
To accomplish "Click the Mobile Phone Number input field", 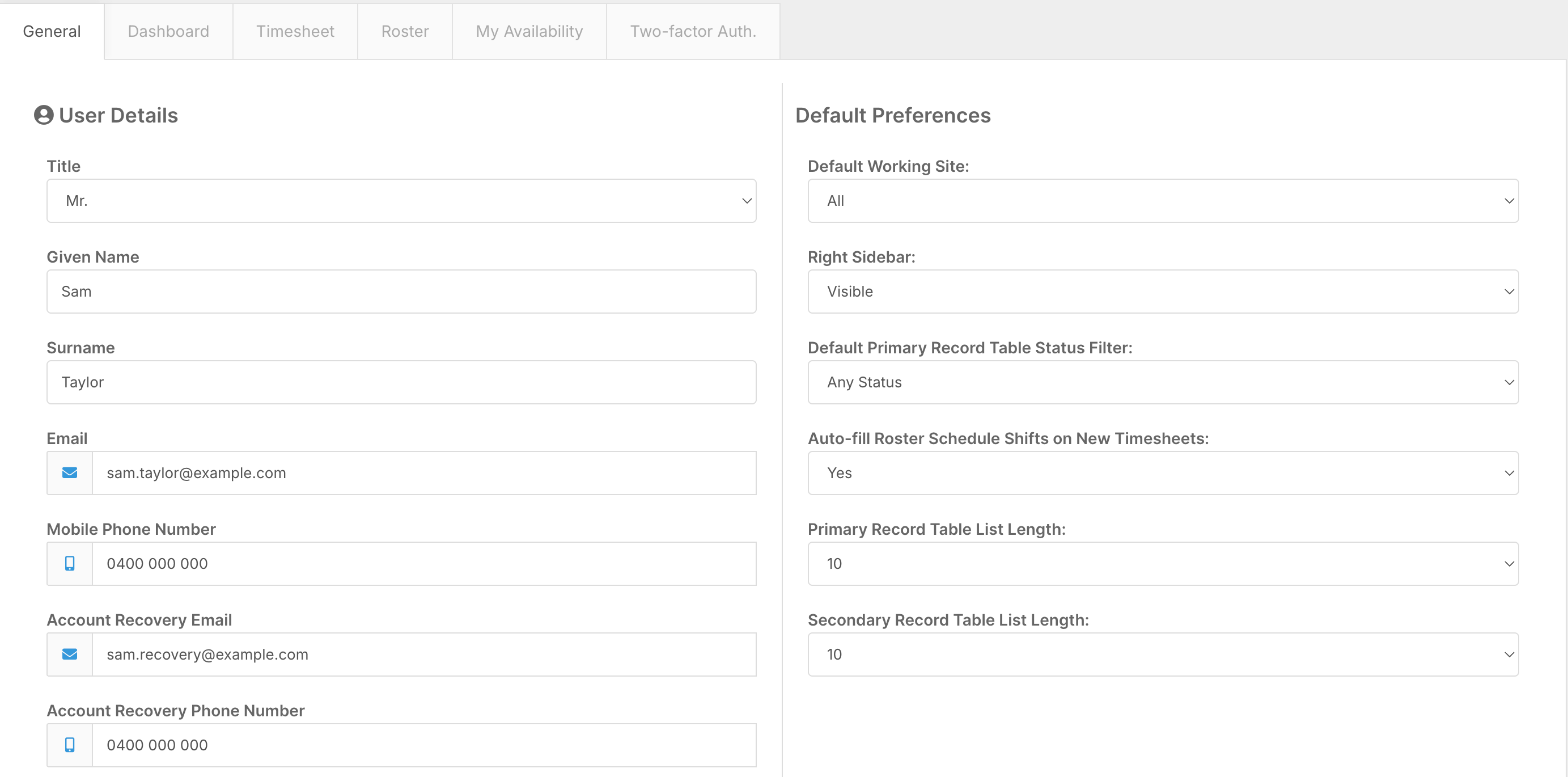I will [x=424, y=564].
